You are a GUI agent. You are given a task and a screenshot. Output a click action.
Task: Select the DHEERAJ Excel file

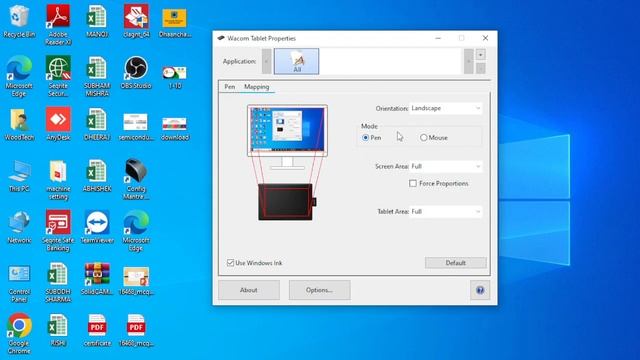point(97,124)
